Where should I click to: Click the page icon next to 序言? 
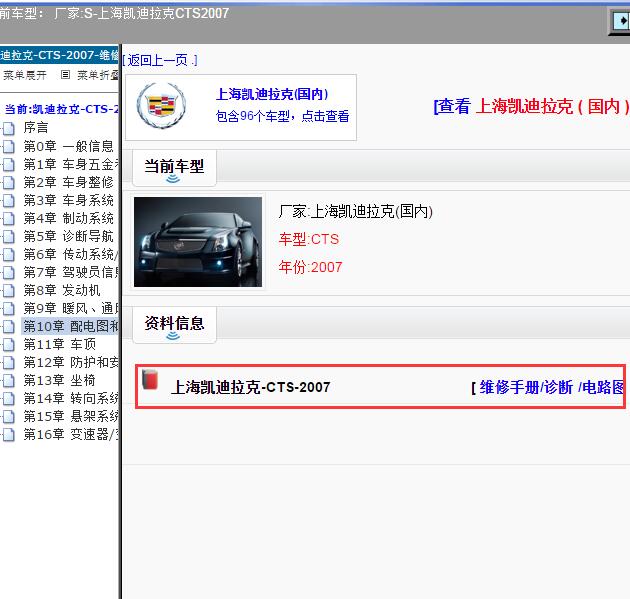point(9,128)
